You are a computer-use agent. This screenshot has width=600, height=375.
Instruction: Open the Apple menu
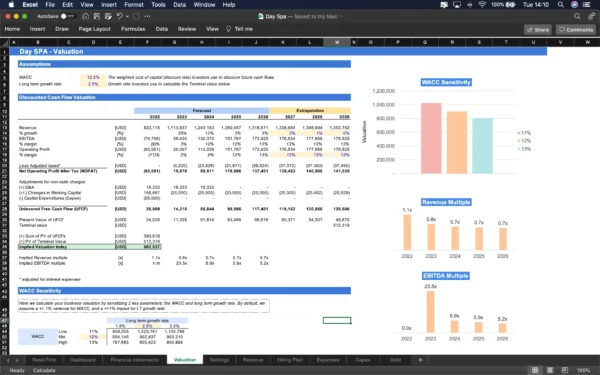tap(11, 5)
